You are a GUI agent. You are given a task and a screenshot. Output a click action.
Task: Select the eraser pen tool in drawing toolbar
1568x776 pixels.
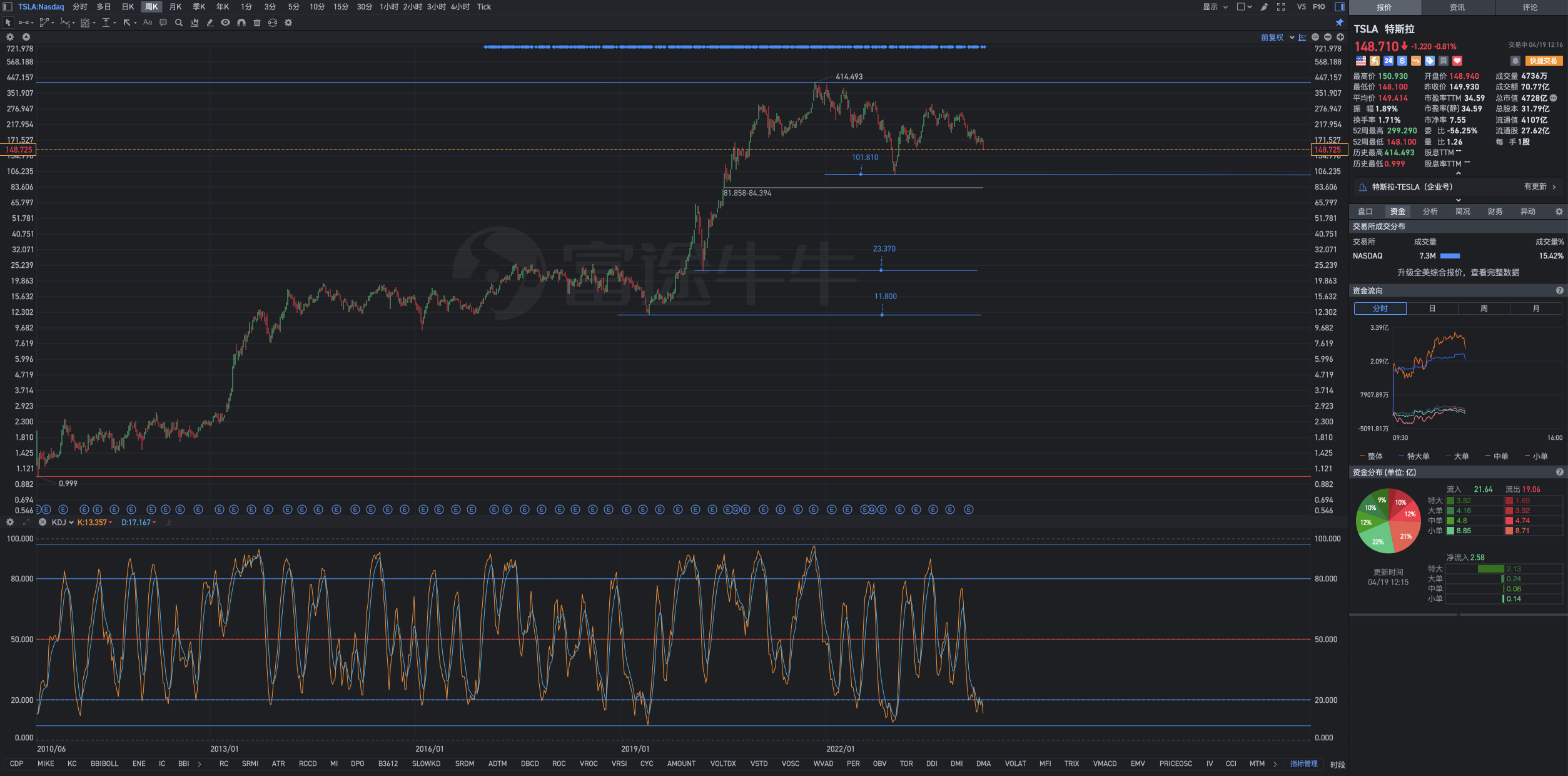210,23
